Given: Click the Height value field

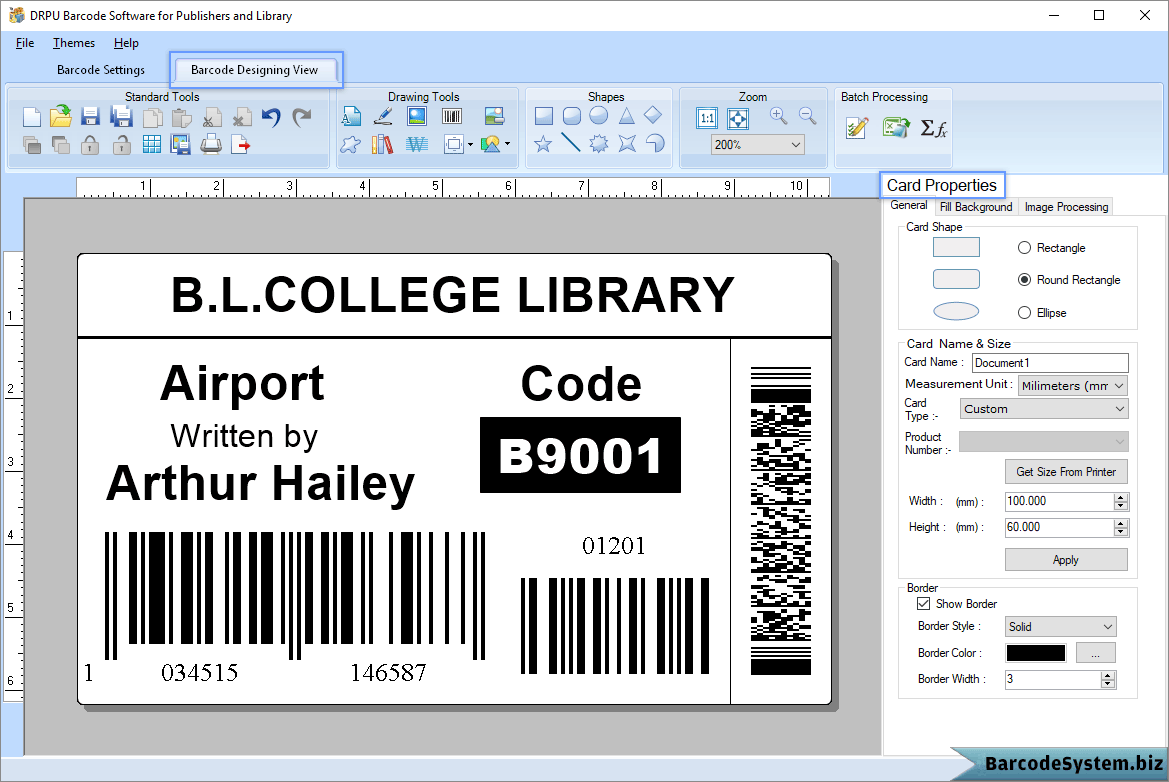Looking at the screenshot, I should click(1059, 527).
